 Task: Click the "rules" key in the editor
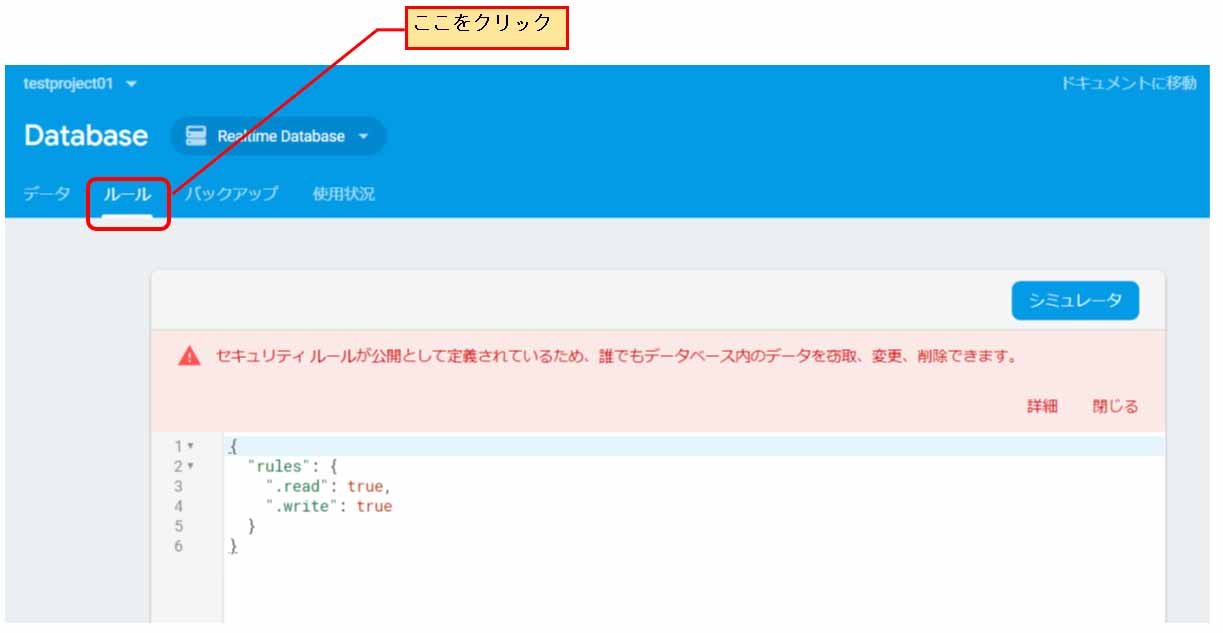284,466
